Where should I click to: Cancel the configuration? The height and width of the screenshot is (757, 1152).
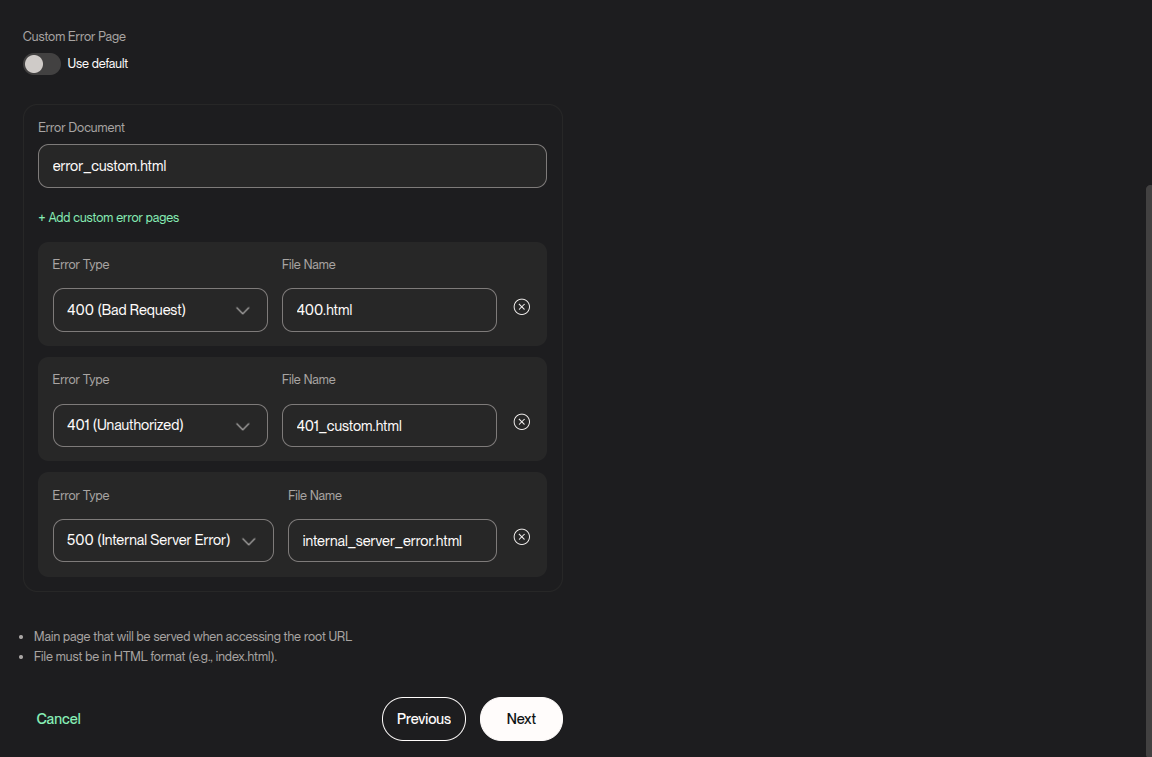59,719
